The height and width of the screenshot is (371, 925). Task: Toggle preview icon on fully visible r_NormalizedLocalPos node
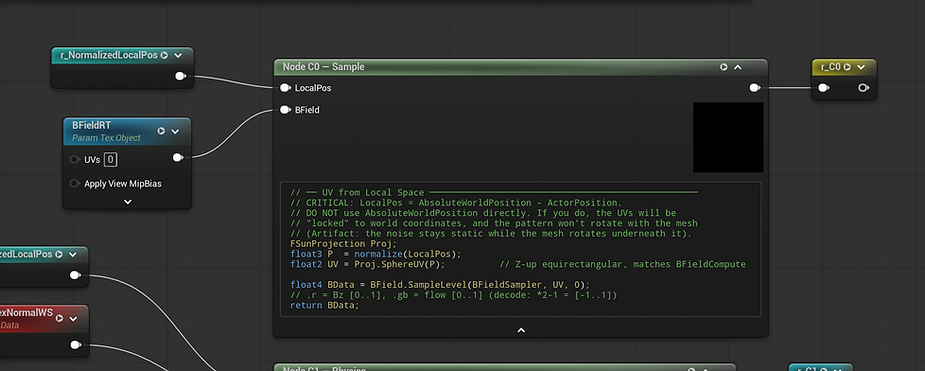165,55
